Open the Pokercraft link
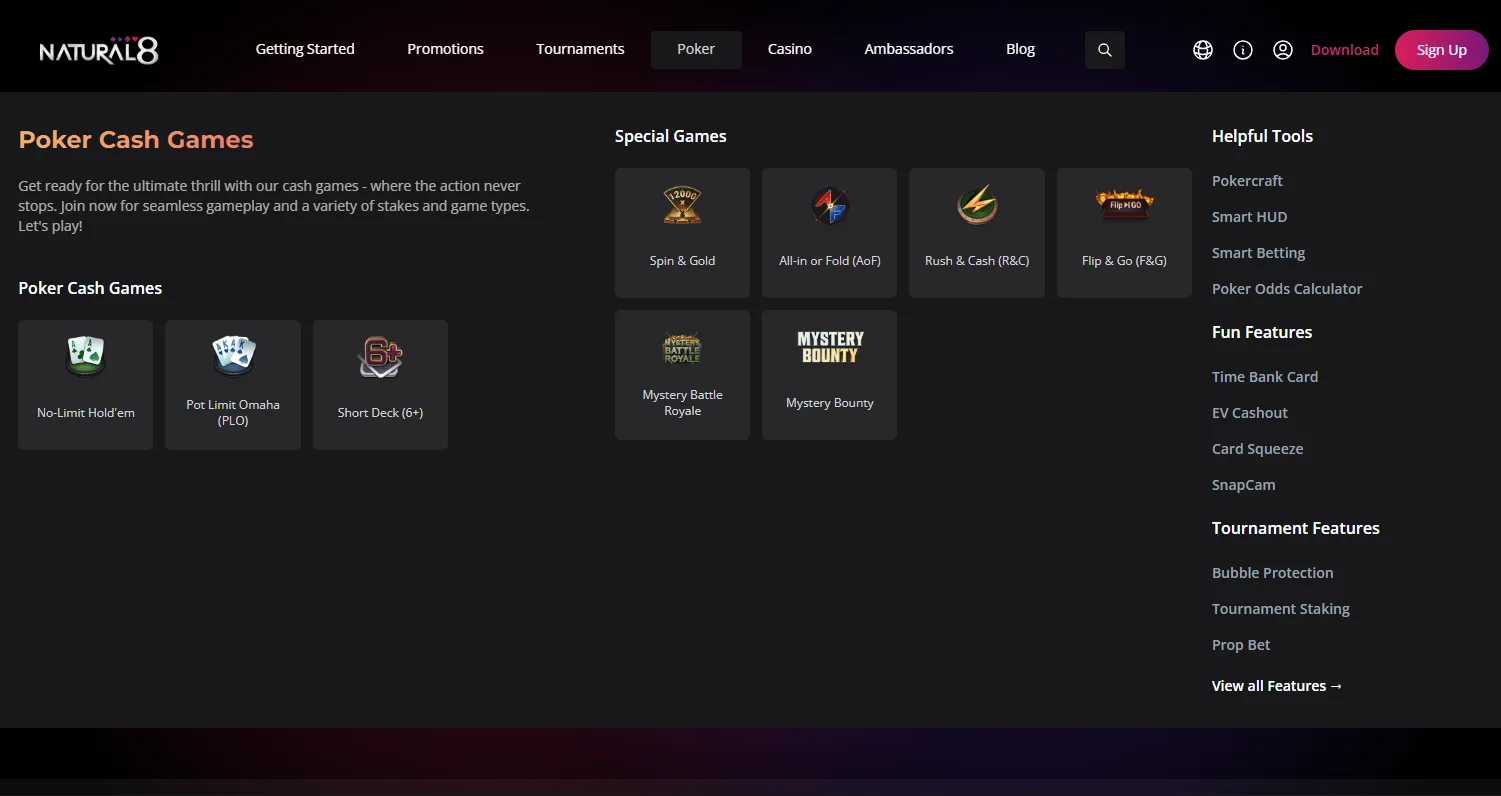 coord(1247,181)
